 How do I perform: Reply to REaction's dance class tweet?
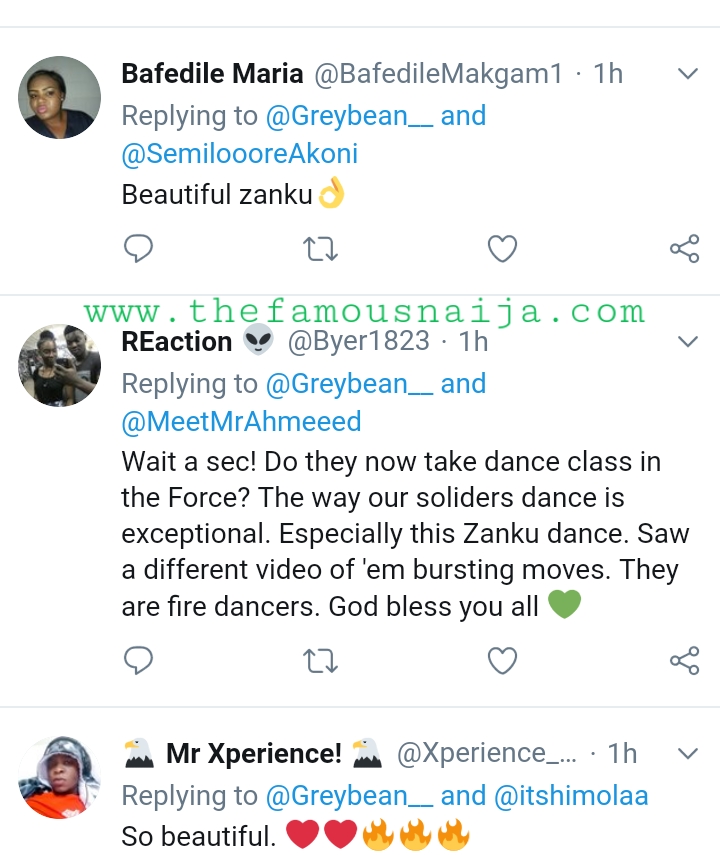pyautogui.click(x=139, y=660)
